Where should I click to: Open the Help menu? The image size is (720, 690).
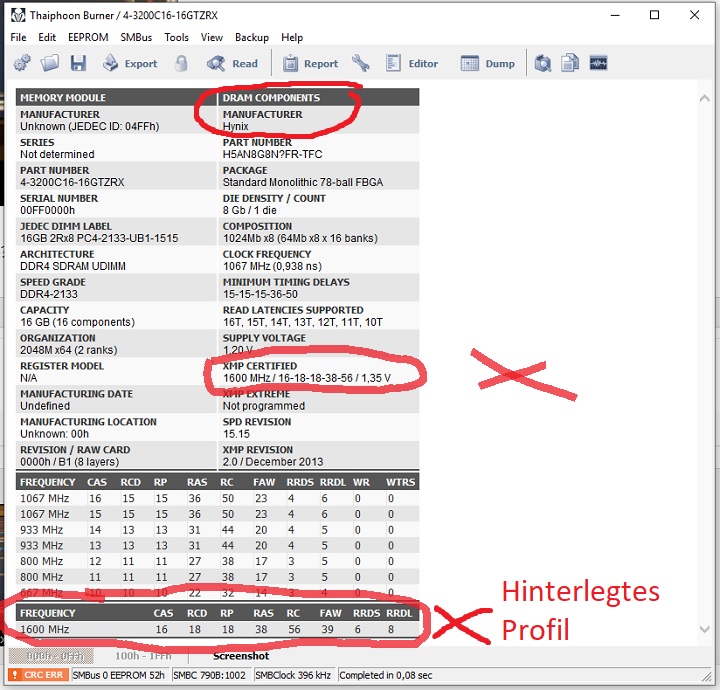pos(292,37)
